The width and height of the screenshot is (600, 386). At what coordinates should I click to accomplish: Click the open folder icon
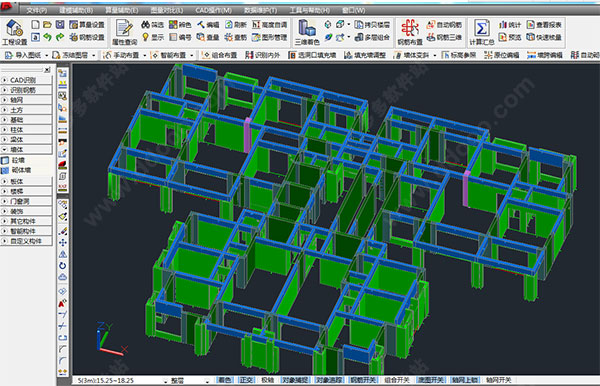(x=47, y=25)
